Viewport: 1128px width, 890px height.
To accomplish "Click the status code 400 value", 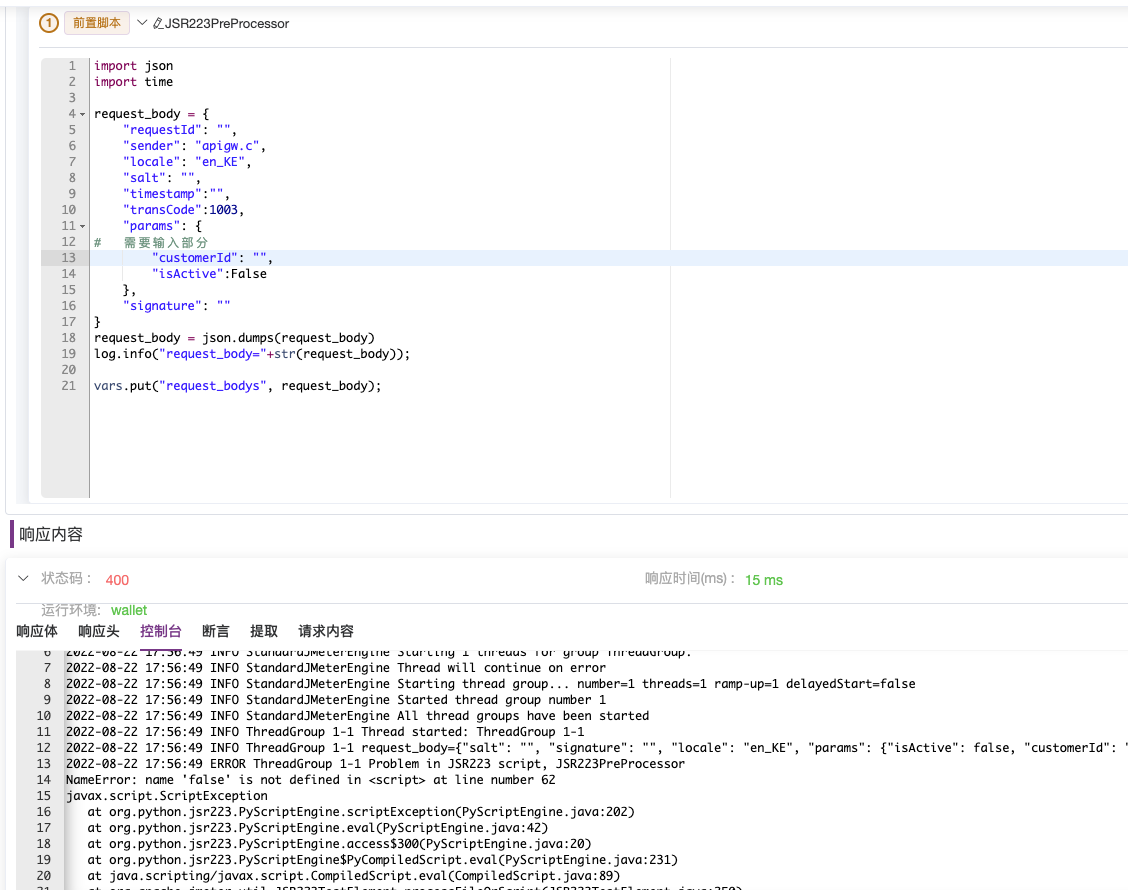I will (117, 580).
